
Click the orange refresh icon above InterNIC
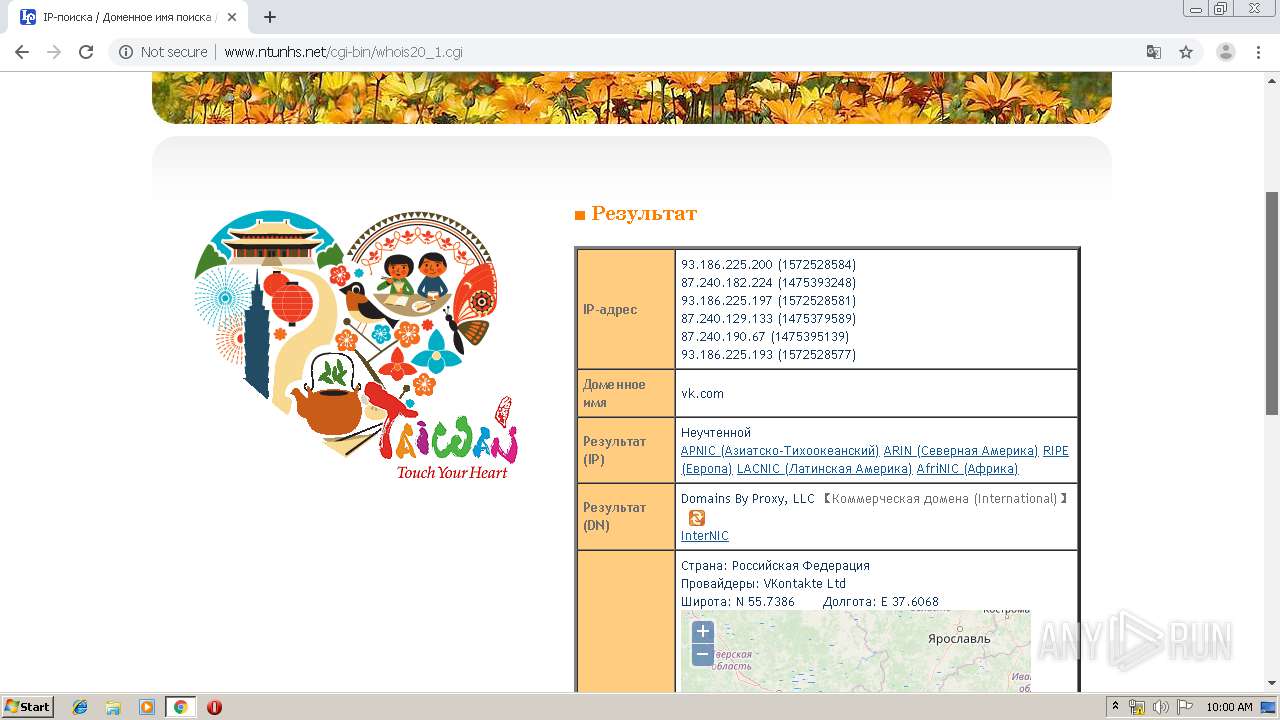tap(697, 517)
